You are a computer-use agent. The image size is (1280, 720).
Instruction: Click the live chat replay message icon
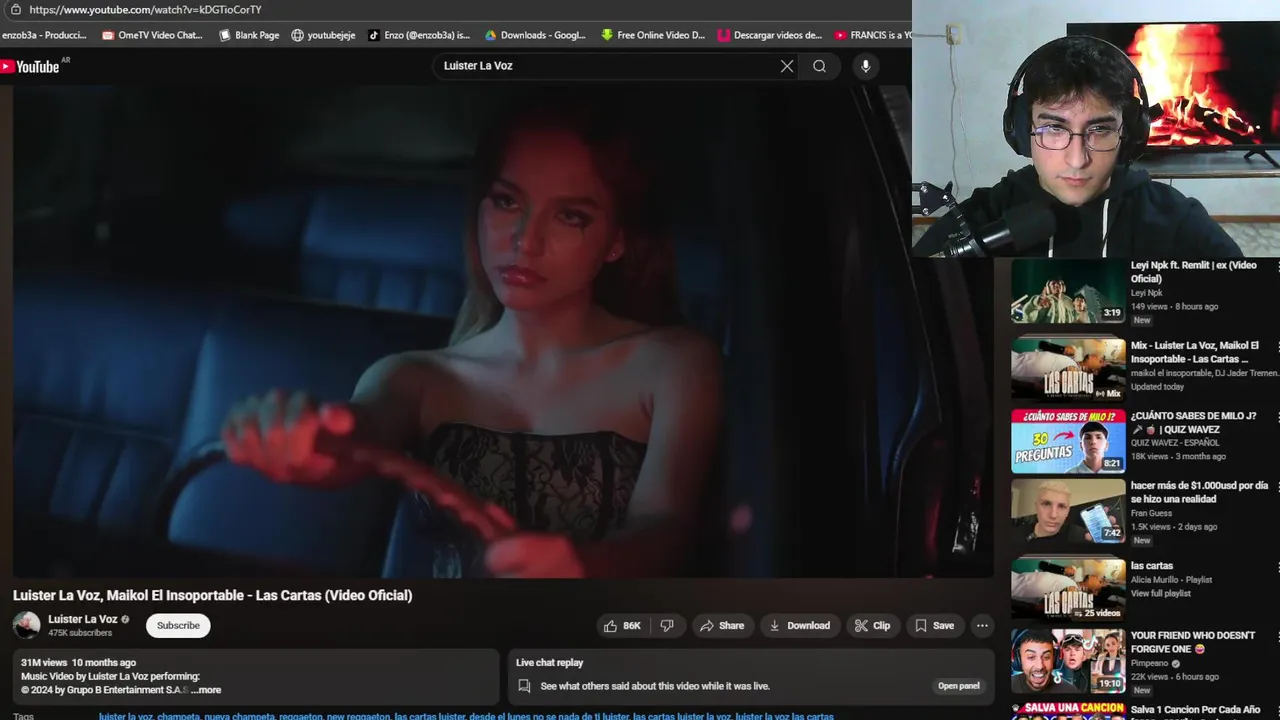524,686
